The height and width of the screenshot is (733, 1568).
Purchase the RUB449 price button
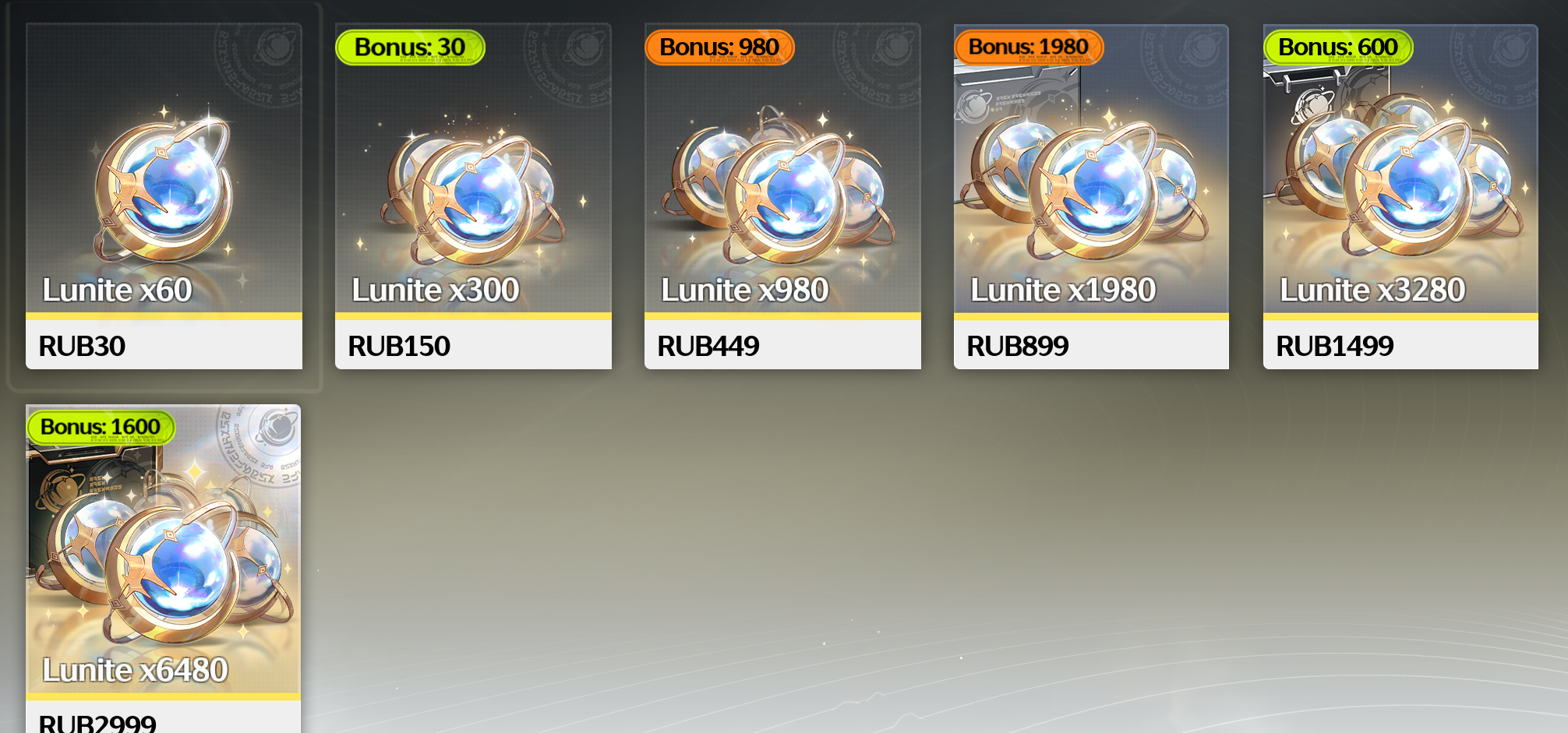[782, 345]
